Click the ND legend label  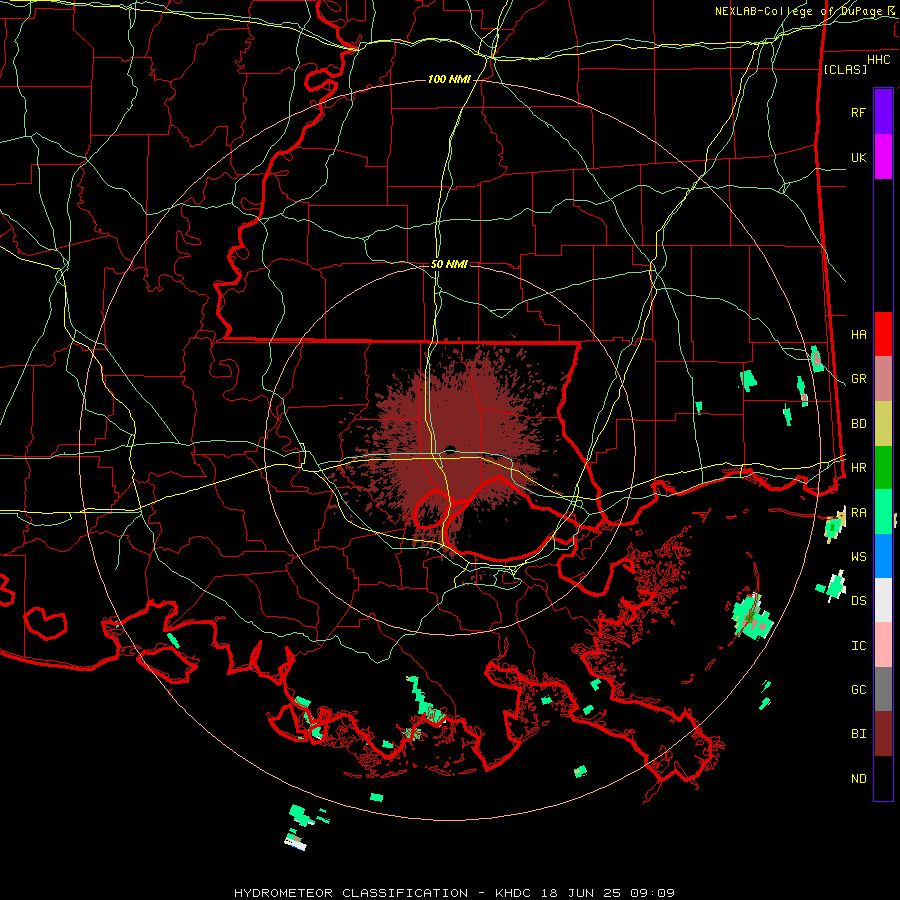[x=859, y=779]
